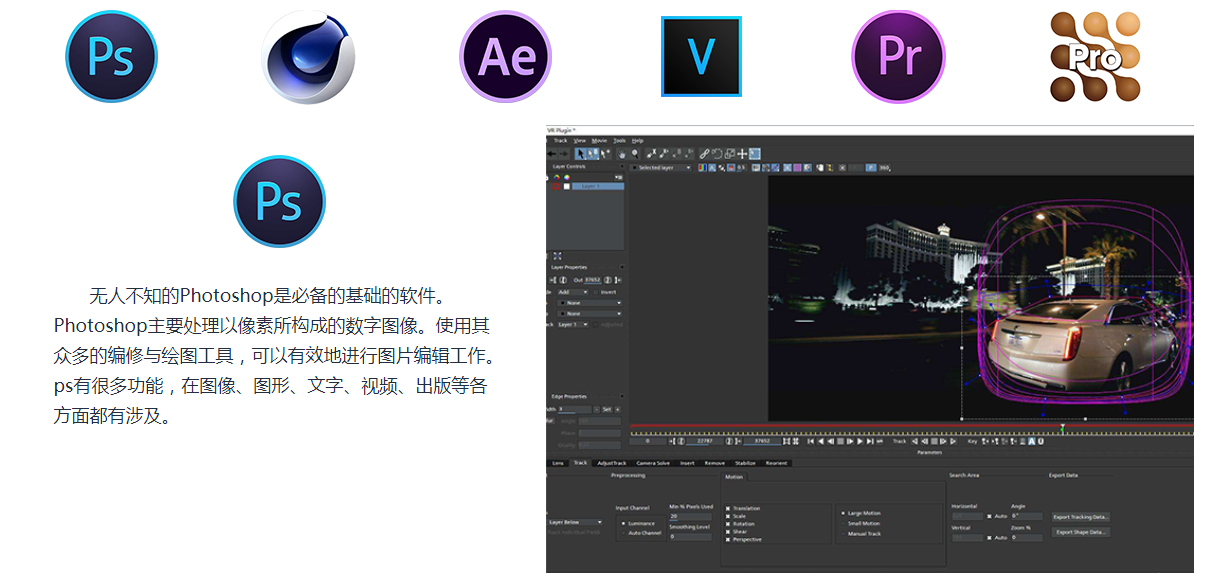Click the After Effects Ae icon
1207x585 pixels.
point(506,56)
